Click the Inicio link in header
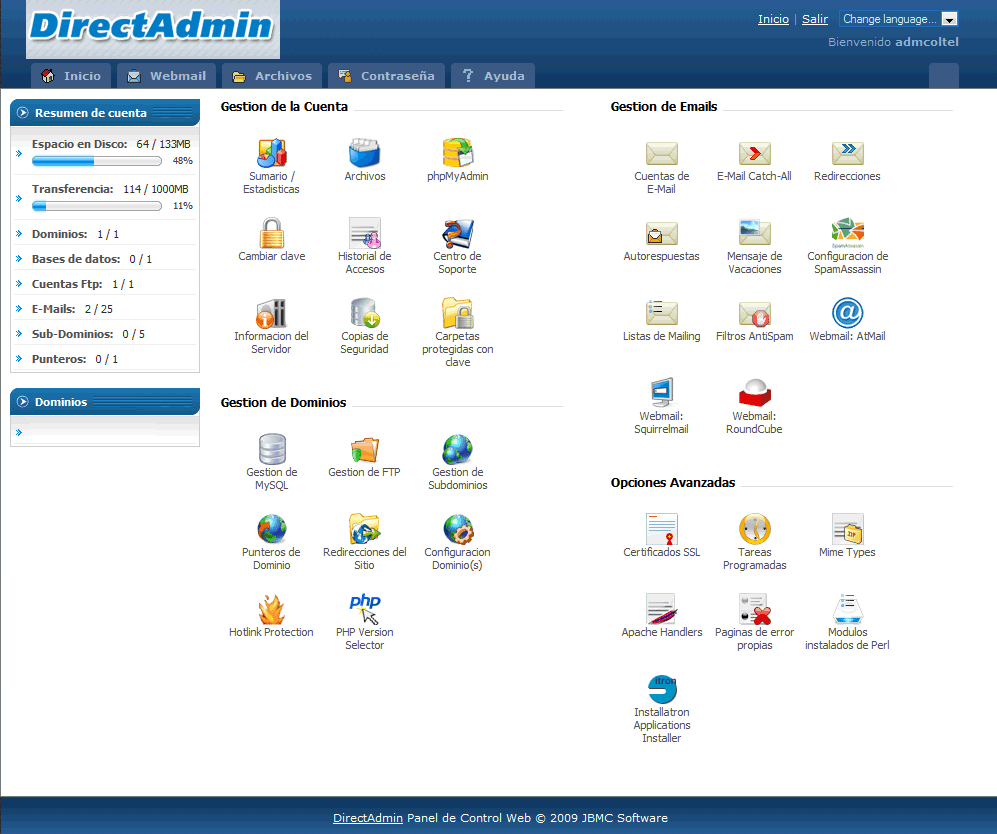 (773, 19)
